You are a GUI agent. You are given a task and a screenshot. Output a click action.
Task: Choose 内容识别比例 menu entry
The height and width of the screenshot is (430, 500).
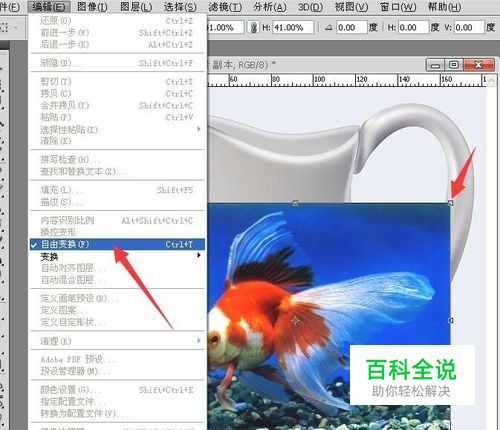tap(117, 220)
